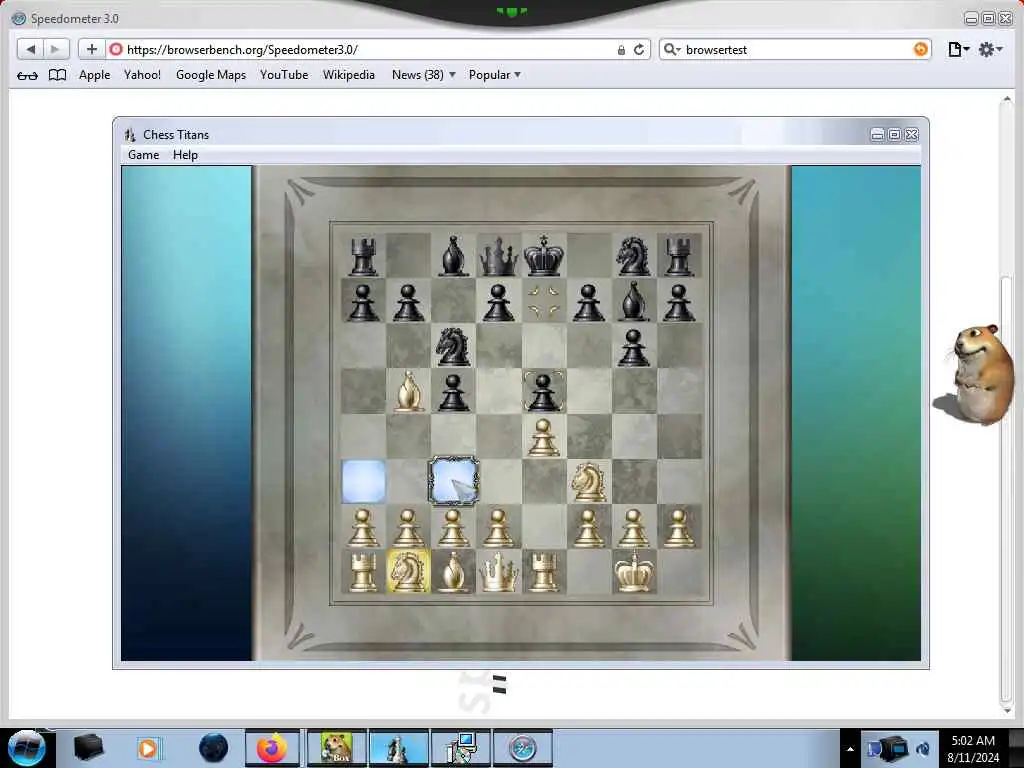This screenshot has width=1024, height=768.
Task: Click the black queen on d8
Action: [x=498, y=256]
